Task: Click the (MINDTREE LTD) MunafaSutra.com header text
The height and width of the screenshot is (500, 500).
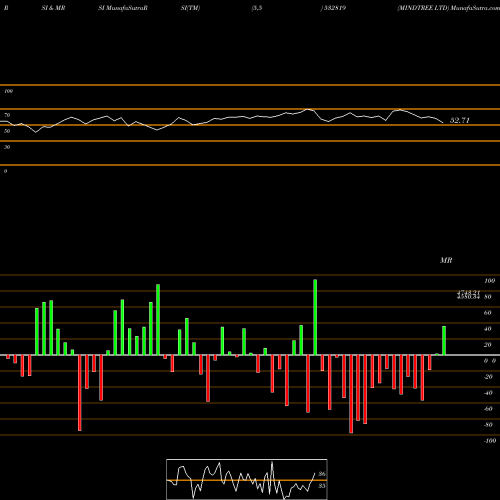Action: click(448, 8)
